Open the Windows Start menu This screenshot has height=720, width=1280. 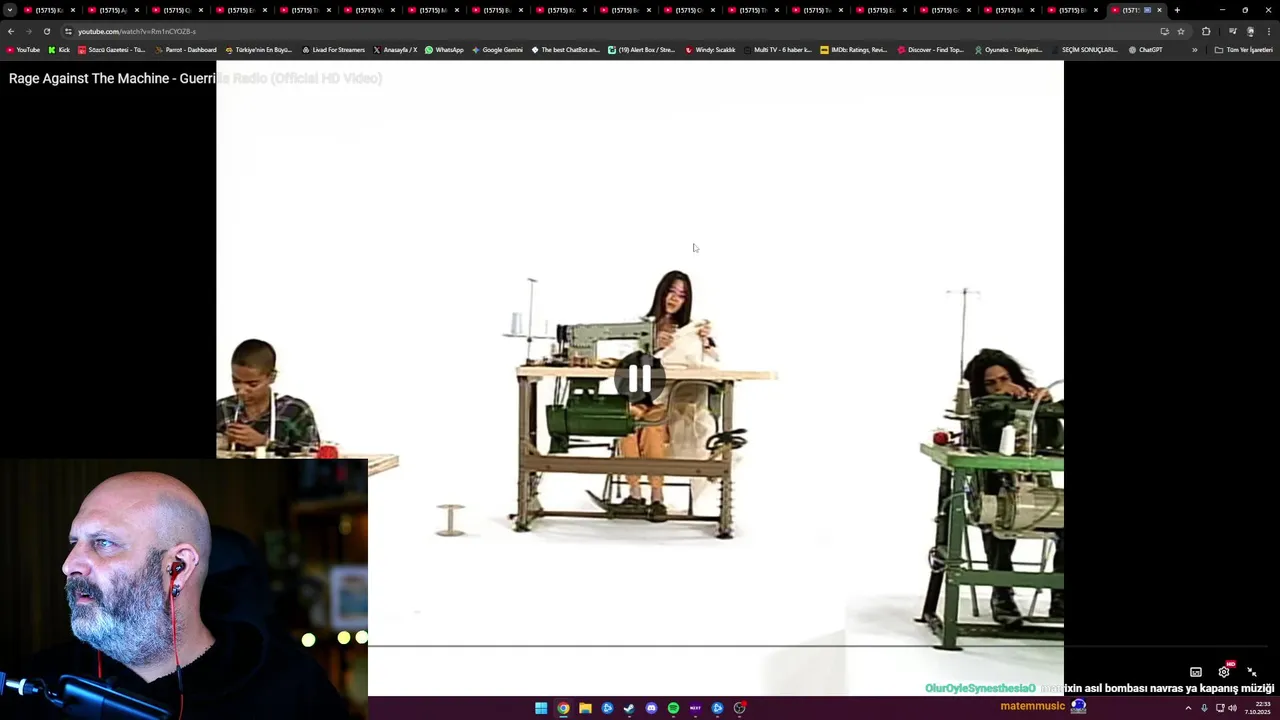541,708
